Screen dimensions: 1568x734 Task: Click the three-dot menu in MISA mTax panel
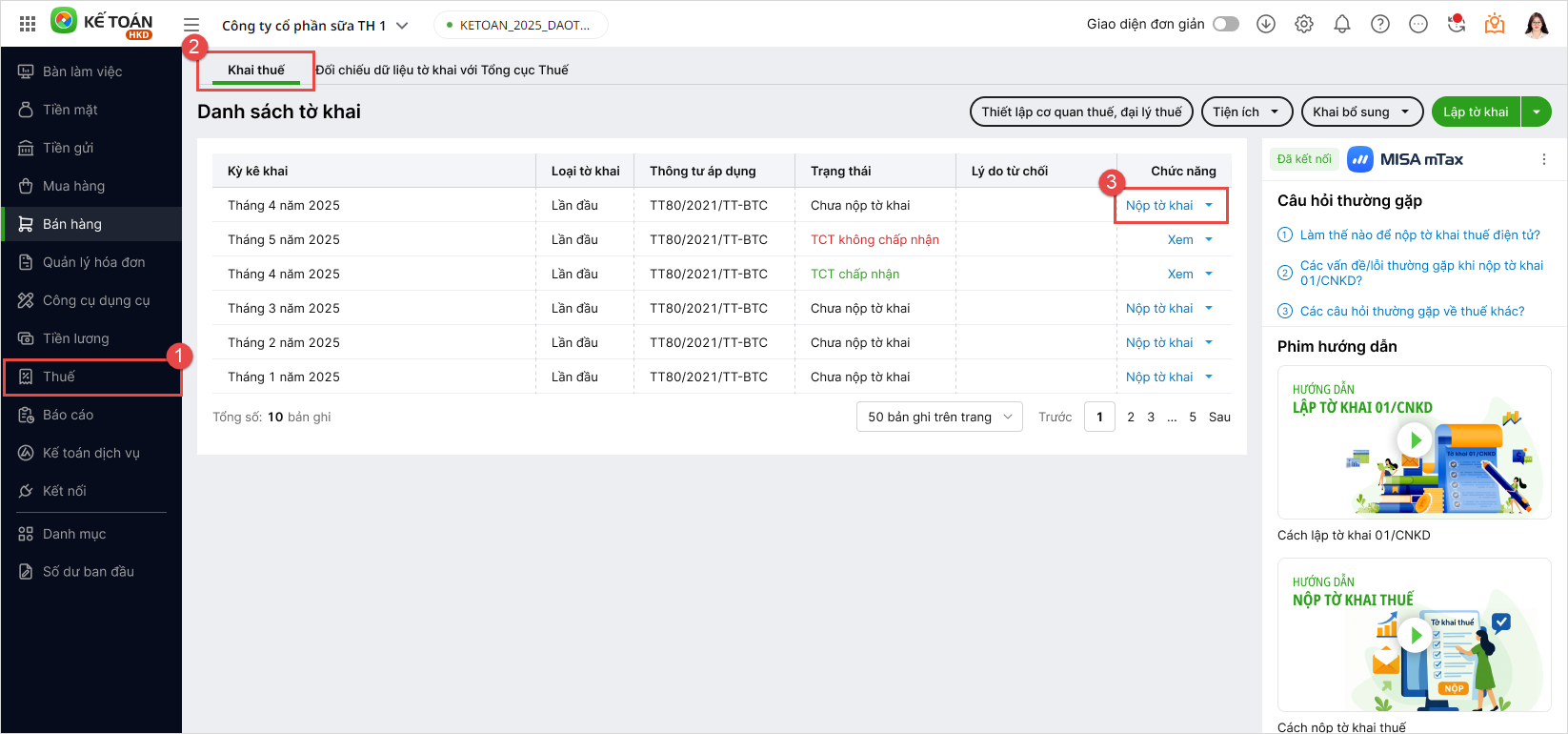click(1544, 159)
